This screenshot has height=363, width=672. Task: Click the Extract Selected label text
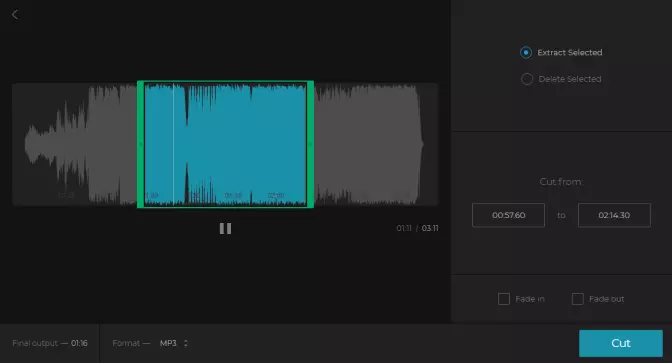(570, 52)
